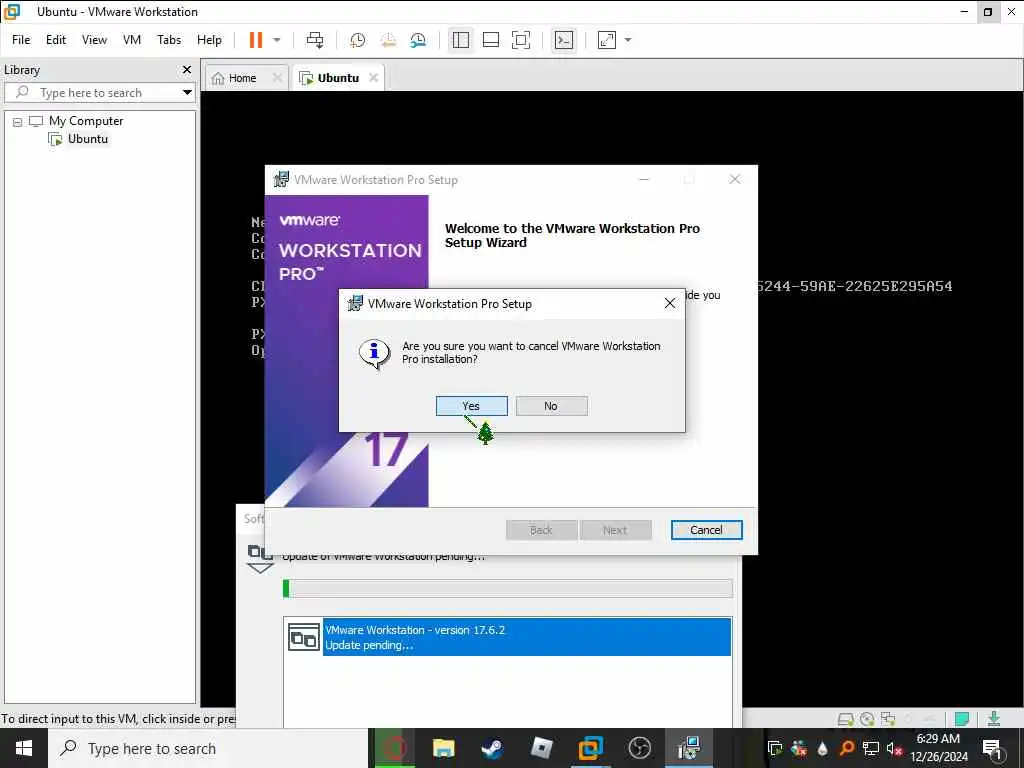The image size is (1024, 768).
Task: Take a snapshot with the clock-plus icon
Action: pos(357,40)
